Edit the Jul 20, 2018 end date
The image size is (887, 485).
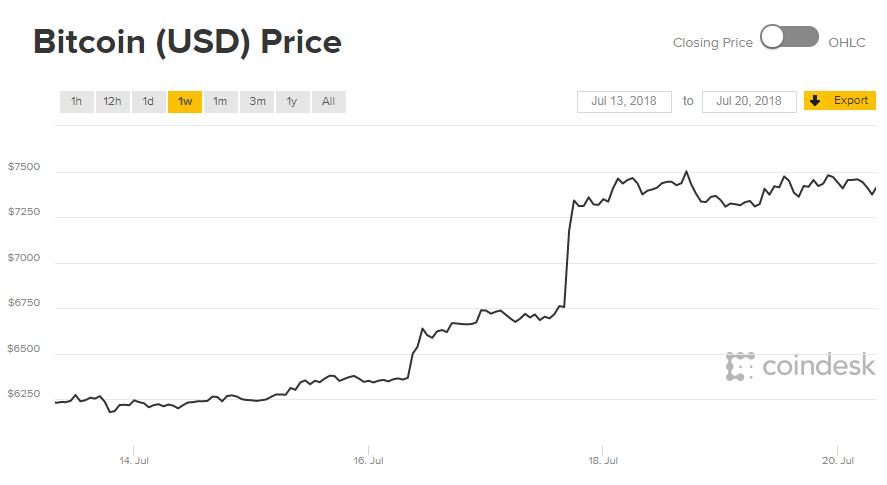(749, 101)
